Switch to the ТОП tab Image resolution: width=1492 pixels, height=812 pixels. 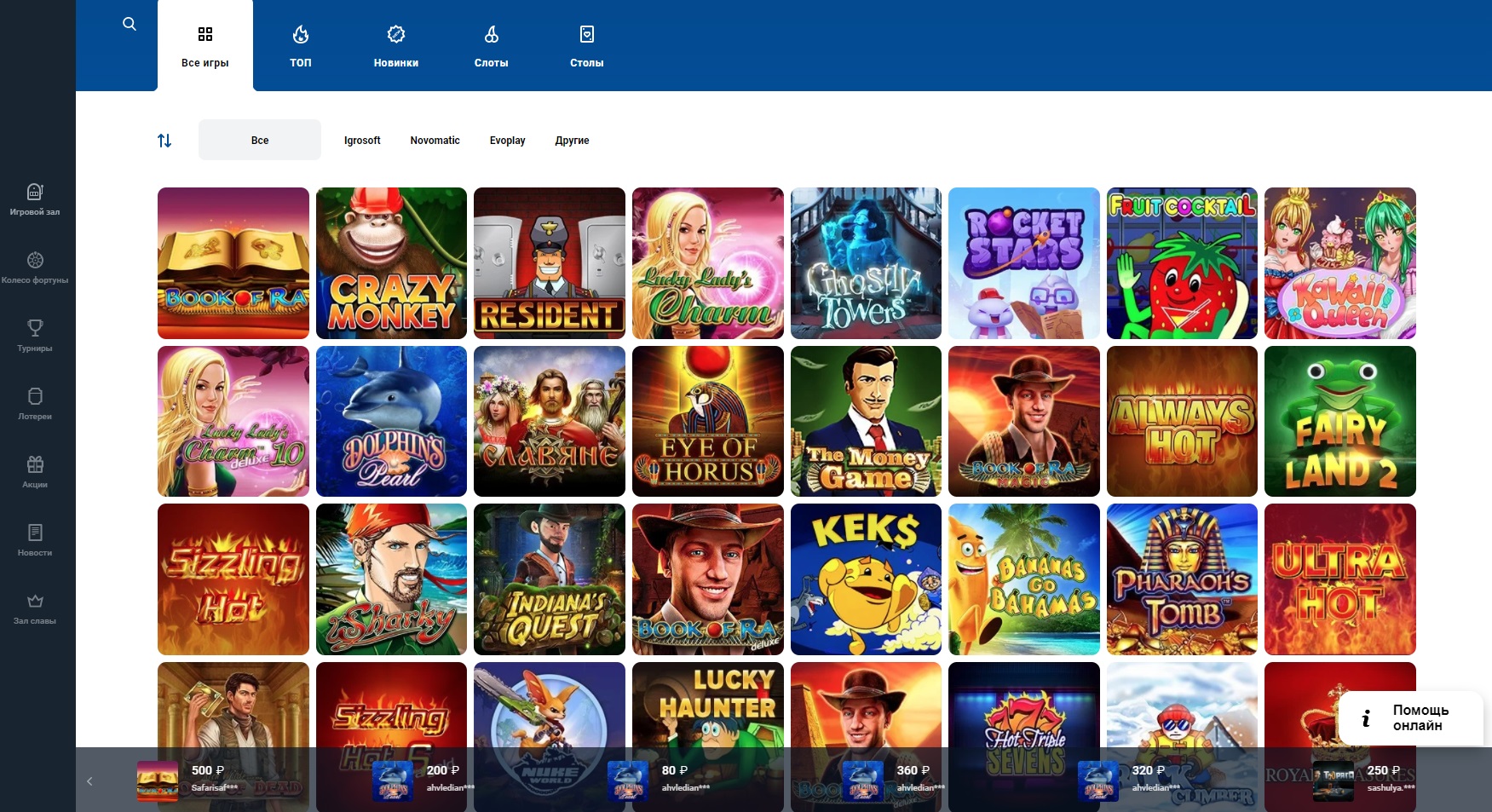click(301, 46)
